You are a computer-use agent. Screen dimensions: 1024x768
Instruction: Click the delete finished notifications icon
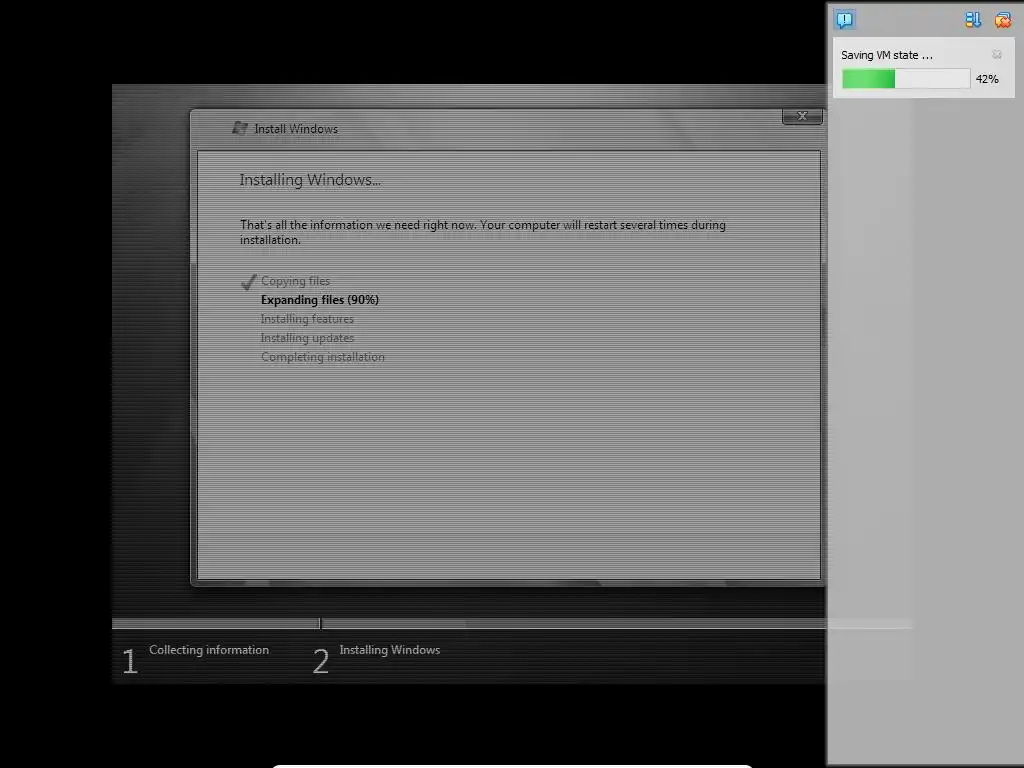[1002, 20]
